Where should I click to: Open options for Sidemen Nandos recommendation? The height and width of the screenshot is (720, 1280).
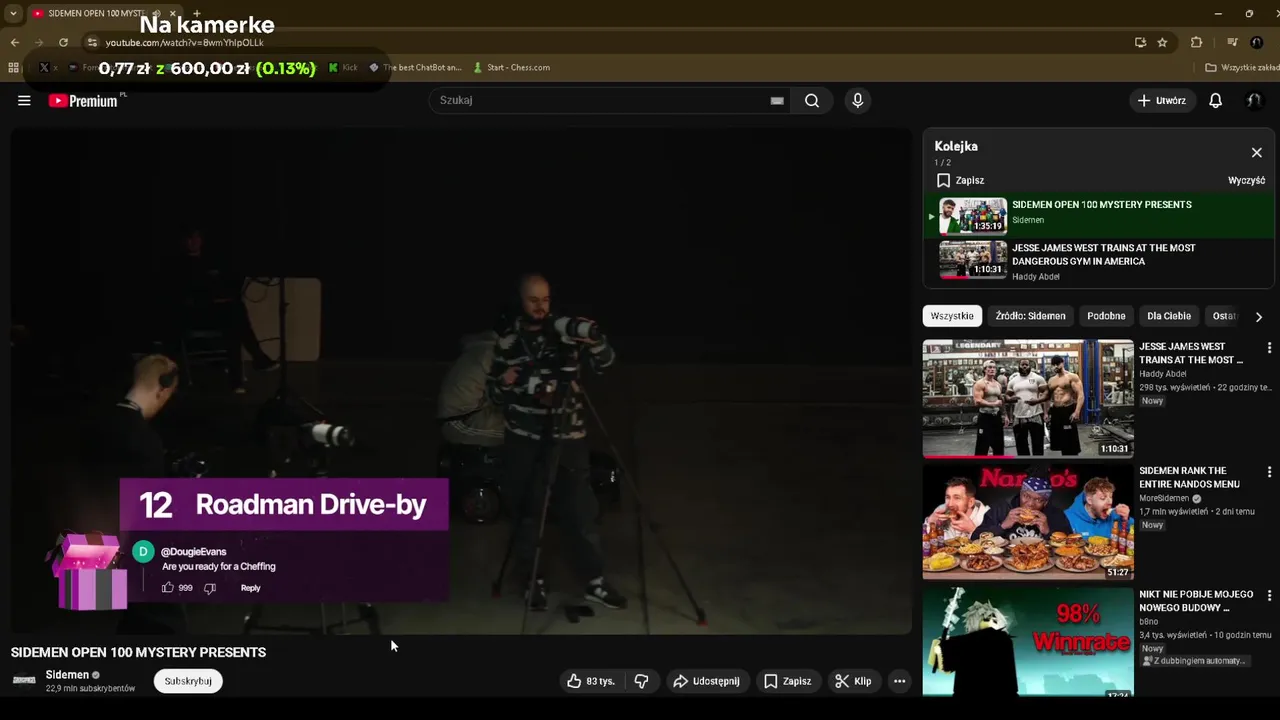click(1269, 472)
